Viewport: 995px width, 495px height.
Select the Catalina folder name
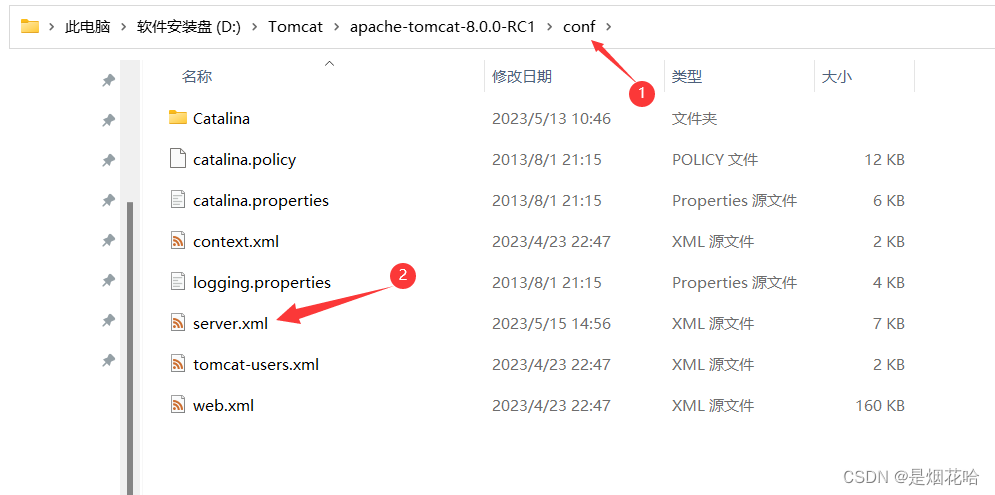(221, 118)
